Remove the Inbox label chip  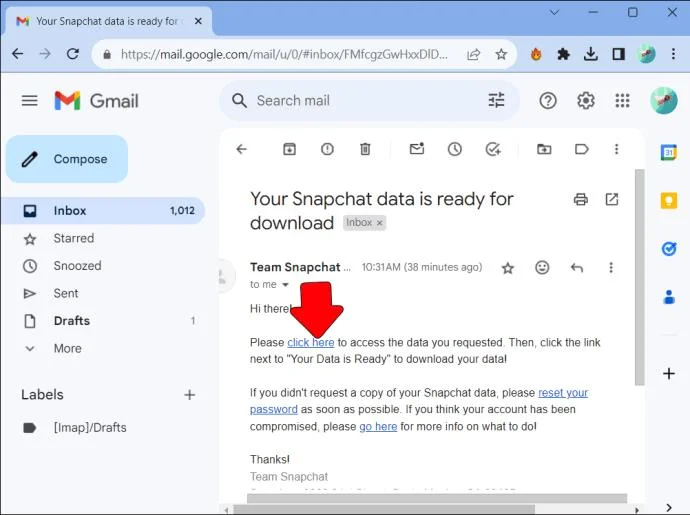click(379, 223)
